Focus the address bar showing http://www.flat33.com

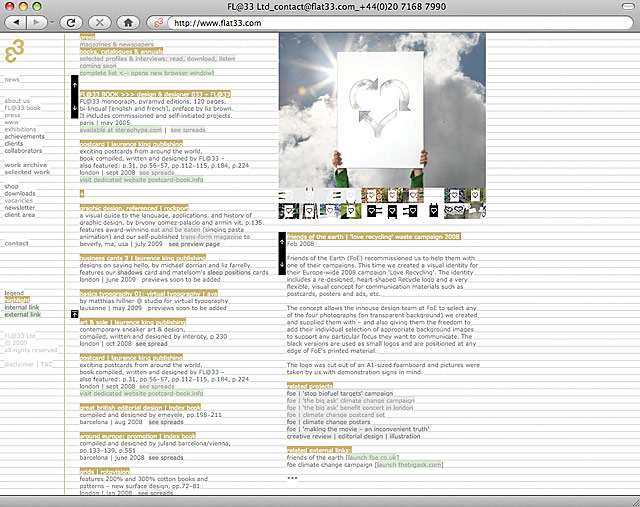[400, 23]
